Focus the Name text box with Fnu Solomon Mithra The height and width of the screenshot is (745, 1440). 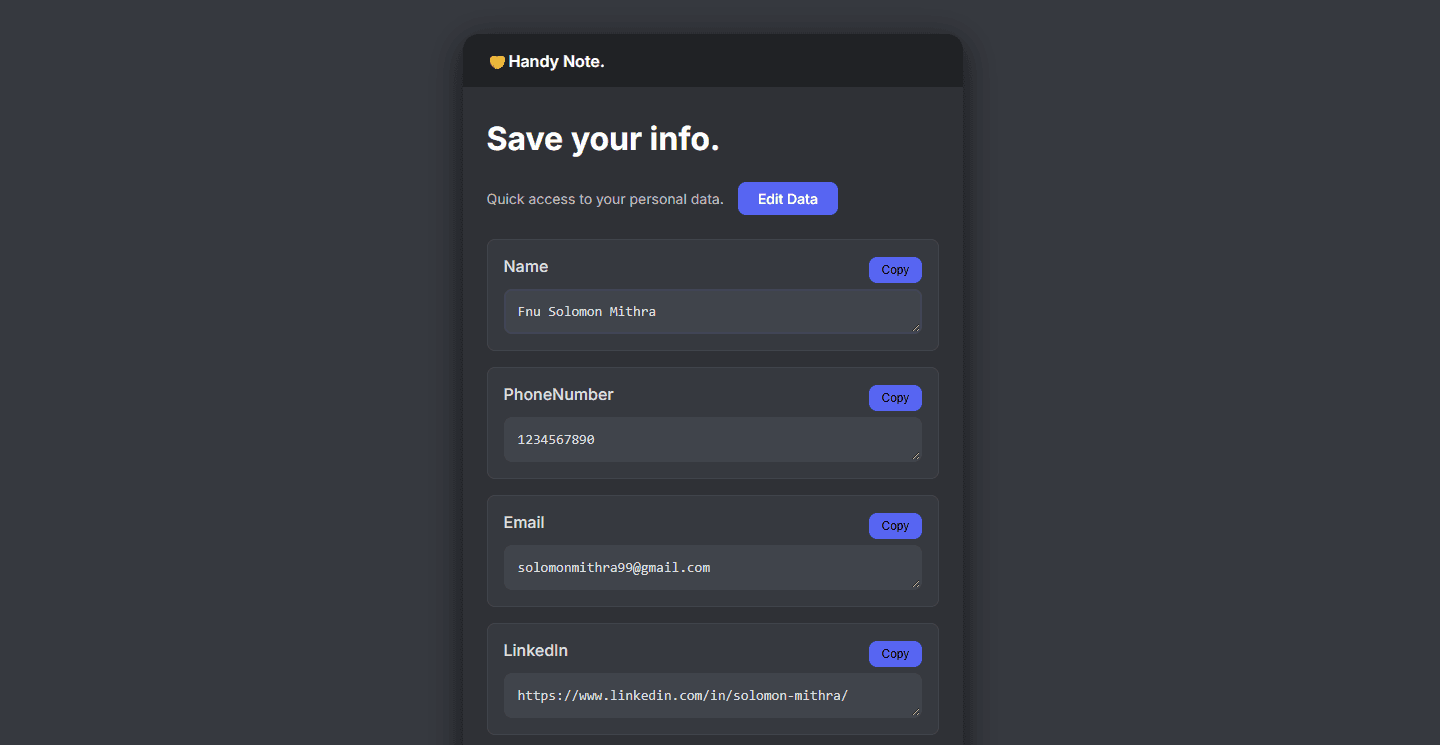tap(712, 312)
